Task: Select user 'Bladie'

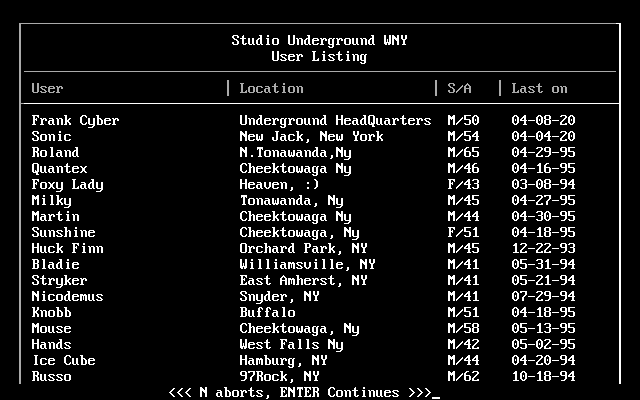Action: (56, 264)
